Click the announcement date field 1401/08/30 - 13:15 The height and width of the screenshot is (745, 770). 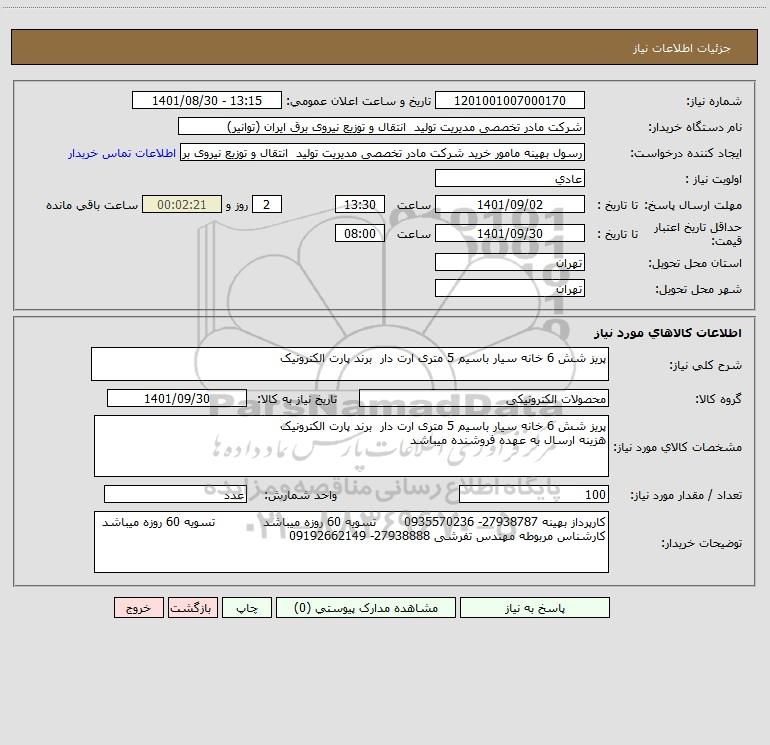[207, 100]
